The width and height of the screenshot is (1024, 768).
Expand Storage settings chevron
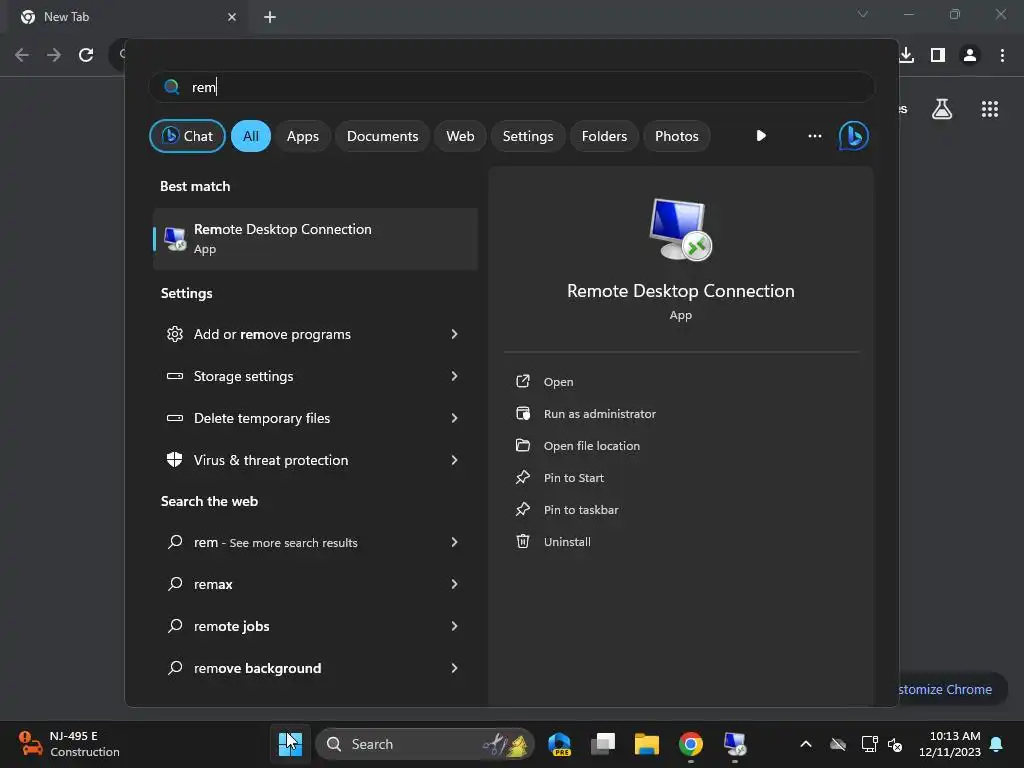point(455,376)
